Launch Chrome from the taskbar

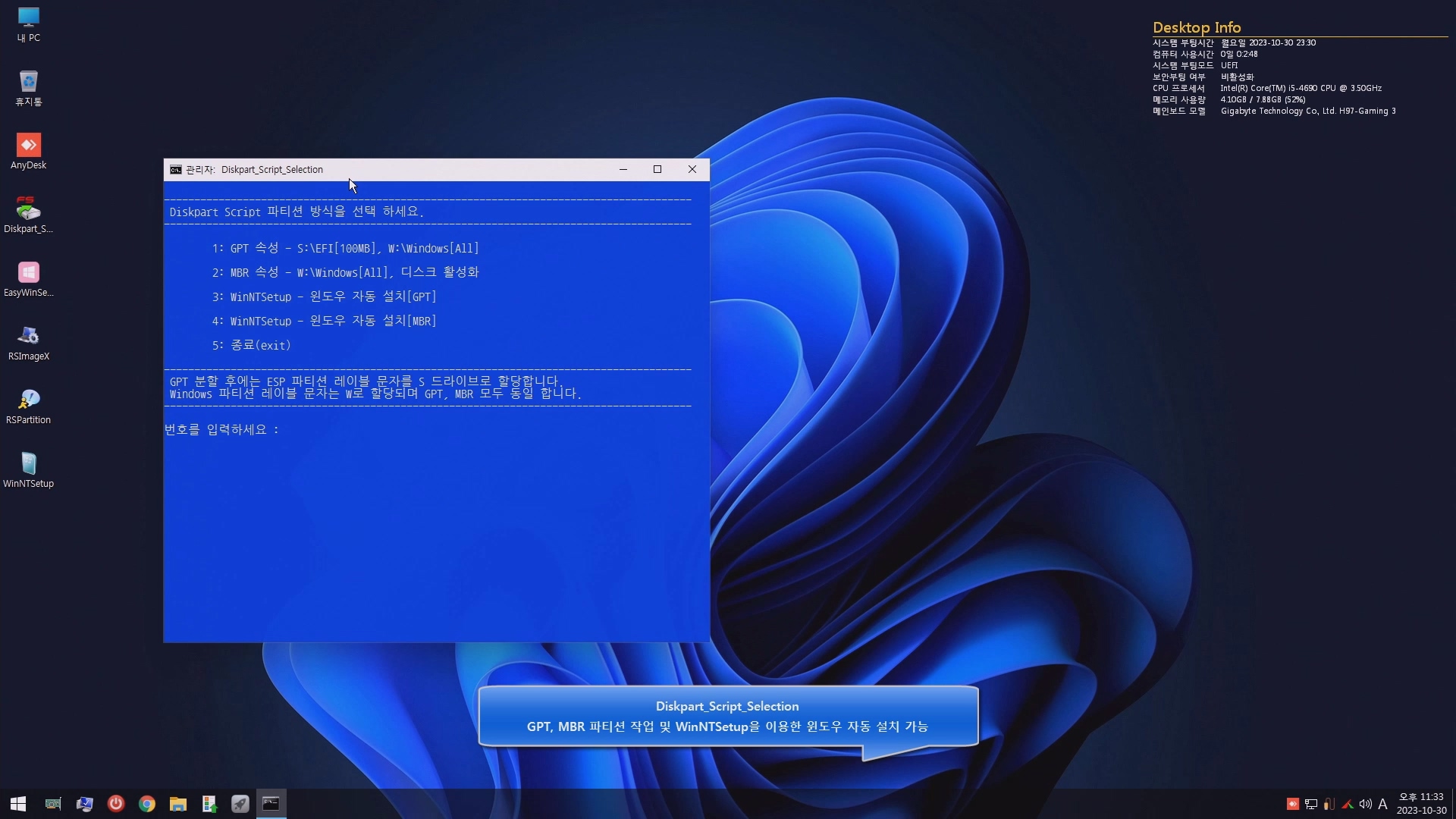(146, 804)
